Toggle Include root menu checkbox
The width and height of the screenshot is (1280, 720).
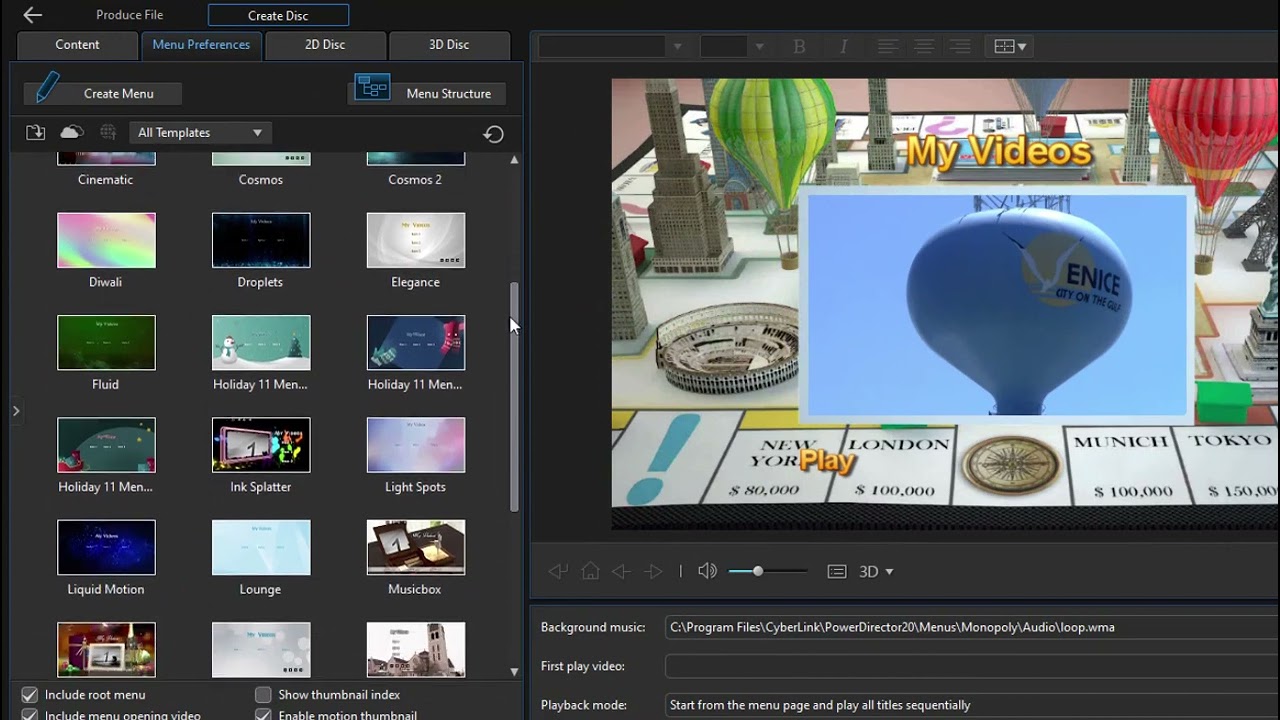[x=30, y=694]
